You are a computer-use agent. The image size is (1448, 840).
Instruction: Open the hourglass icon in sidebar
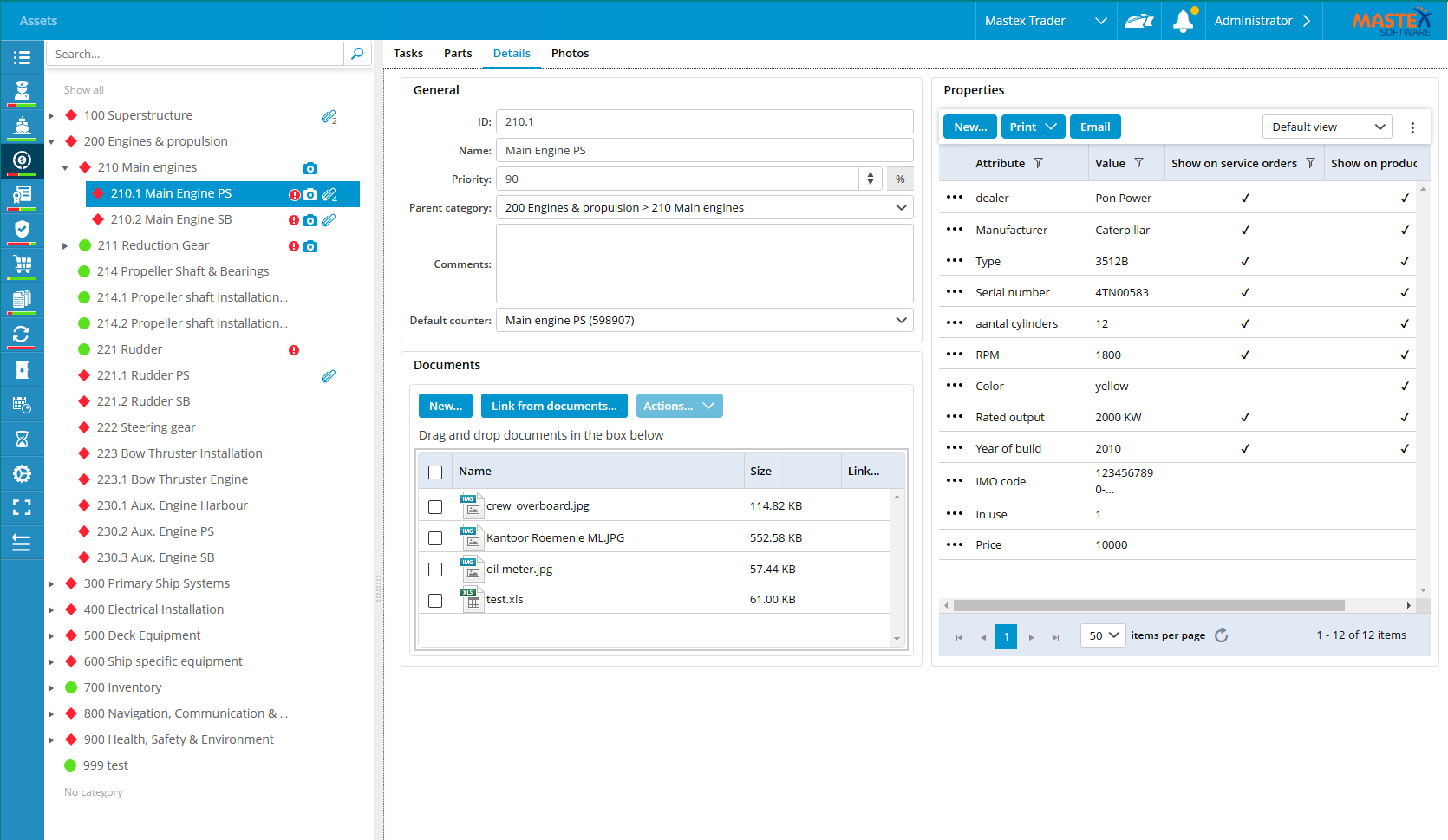22,439
